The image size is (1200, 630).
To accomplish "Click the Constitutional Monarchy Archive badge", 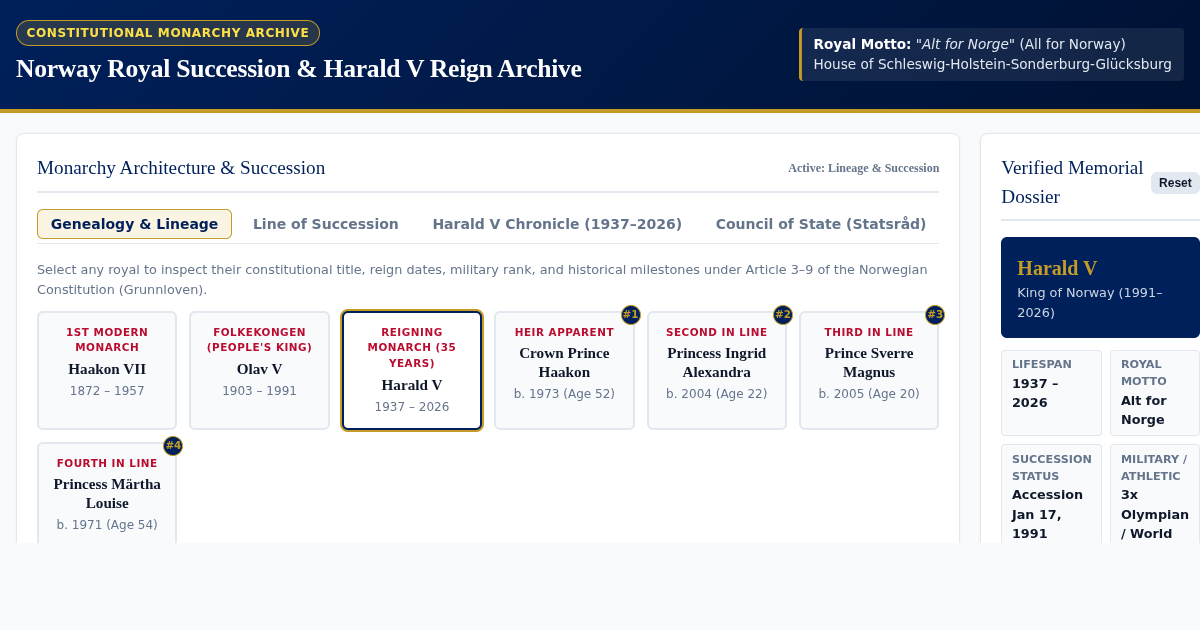I will [168, 33].
